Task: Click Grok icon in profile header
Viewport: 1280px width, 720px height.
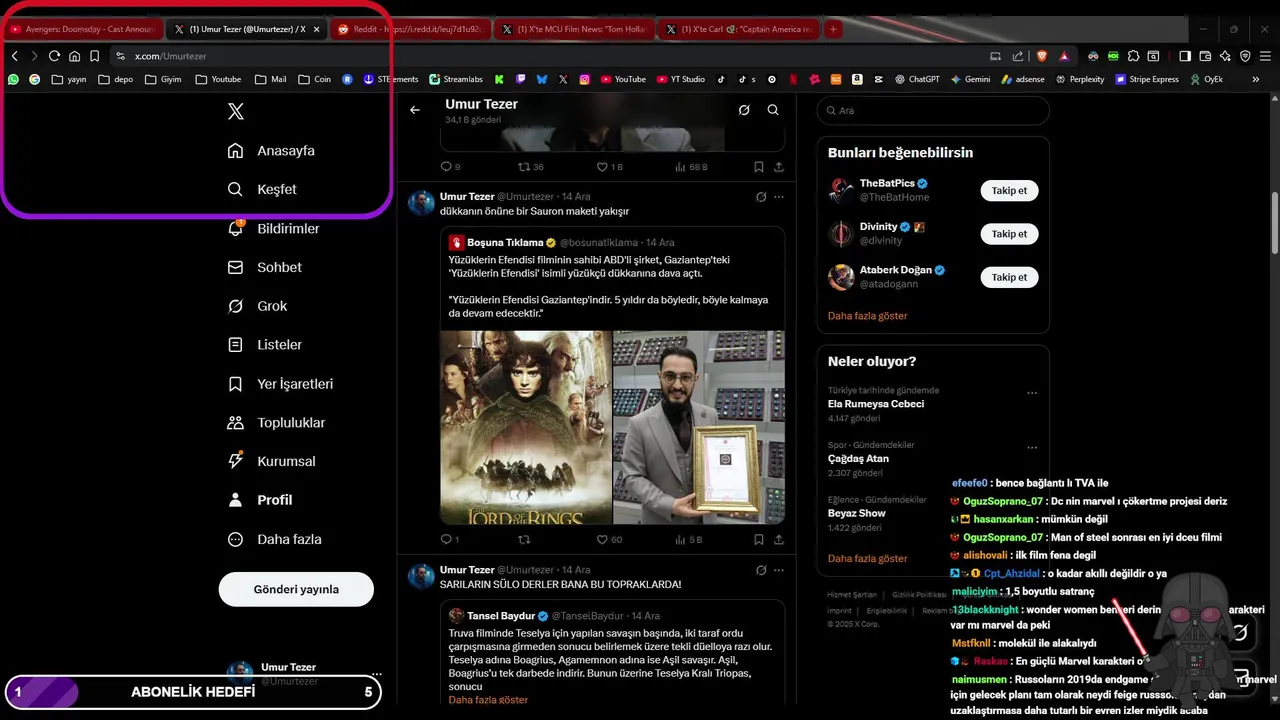Action: [744, 110]
